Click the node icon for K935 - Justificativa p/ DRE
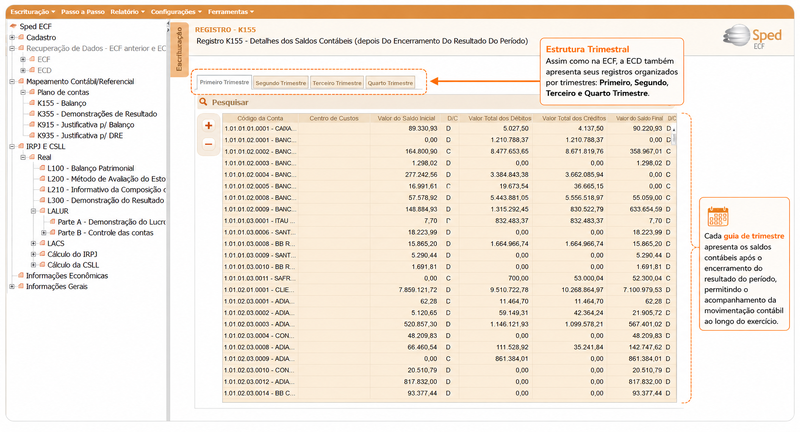This screenshot has height=432, width=800. coord(32,135)
